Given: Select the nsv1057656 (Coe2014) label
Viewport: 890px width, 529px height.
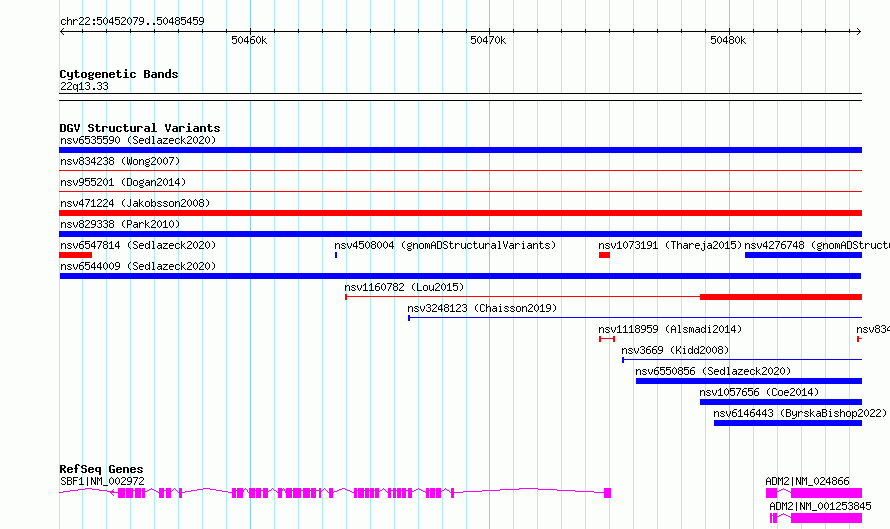Looking at the screenshot, I should click(x=759, y=392).
